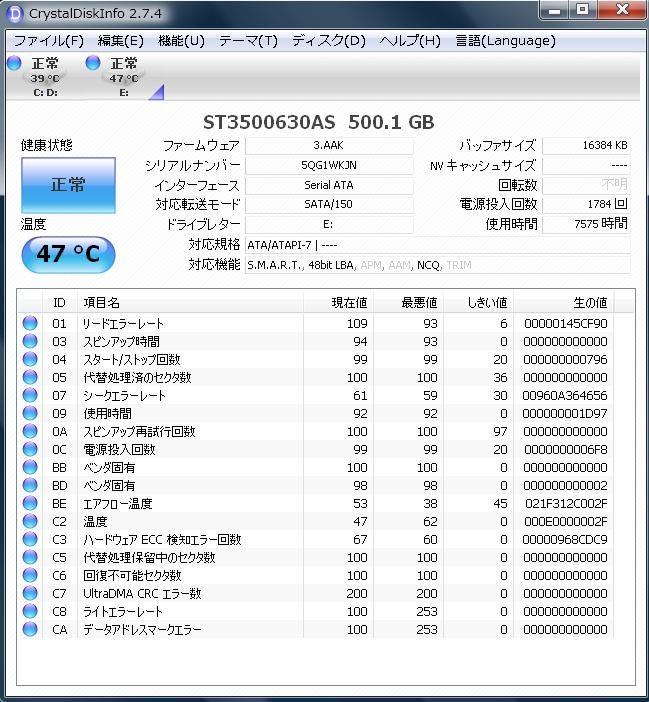The width and height of the screenshot is (649, 702).
Task: Open the ディスク(D) menu
Action: 329,41
